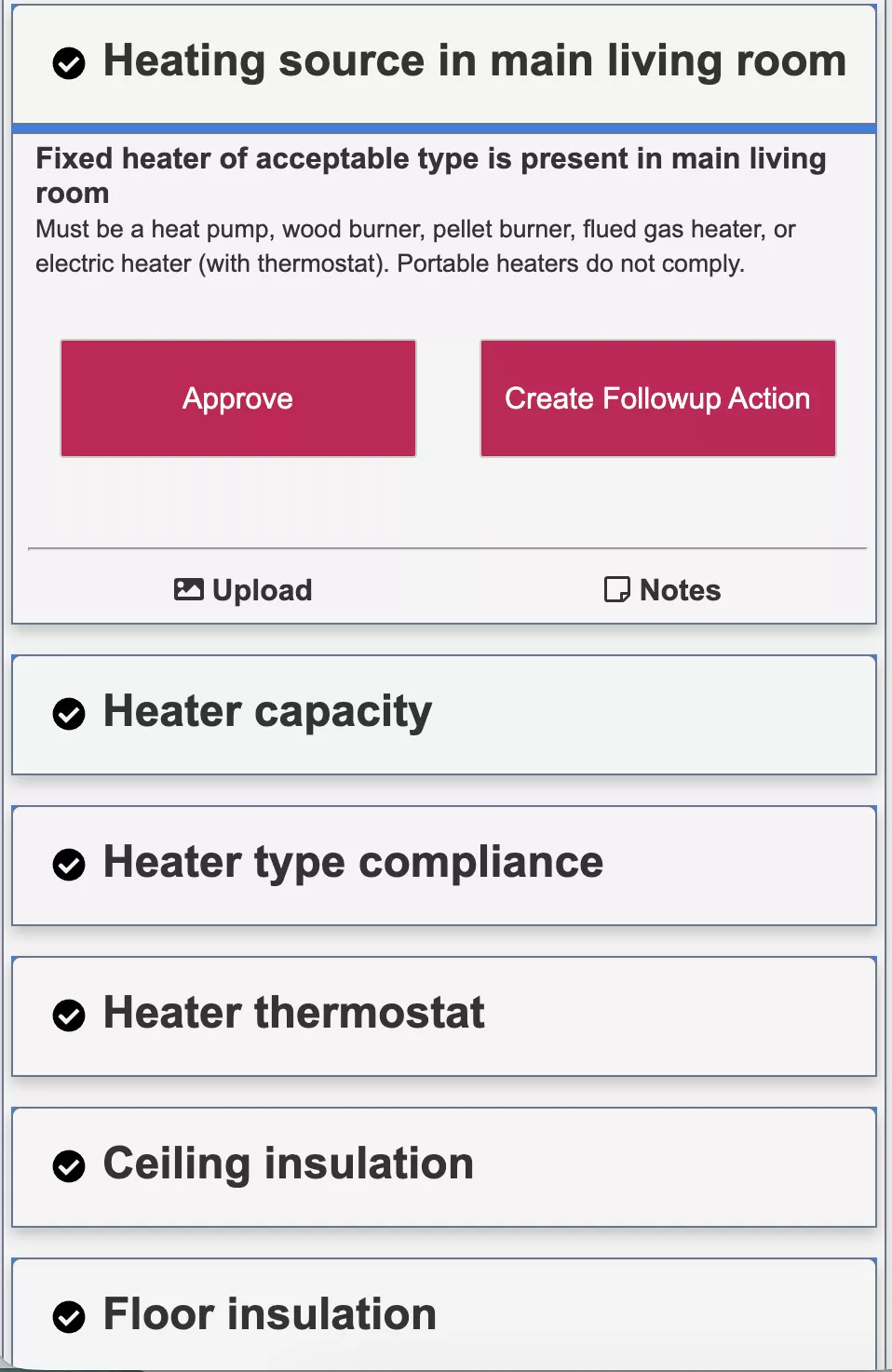Image resolution: width=892 pixels, height=1372 pixels.
Task: Click checkmark icon next to Heater capacity
Action: click(69, 714)
